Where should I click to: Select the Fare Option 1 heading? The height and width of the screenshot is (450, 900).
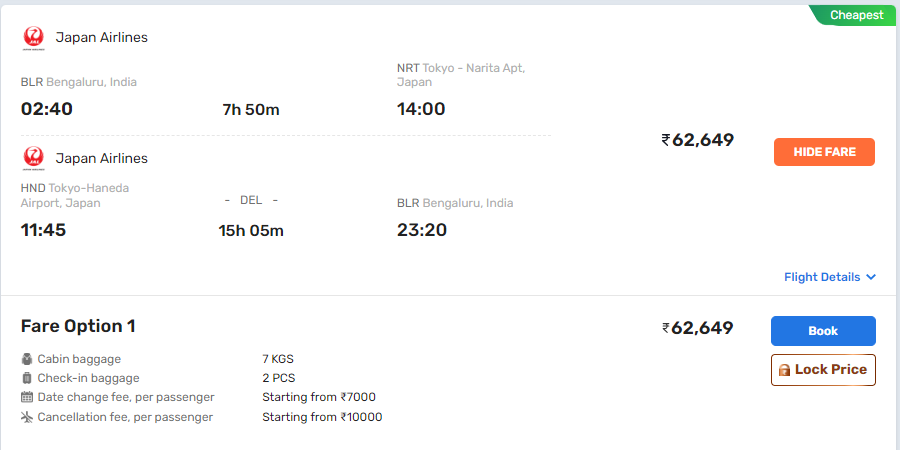click(x=78, y=326)
